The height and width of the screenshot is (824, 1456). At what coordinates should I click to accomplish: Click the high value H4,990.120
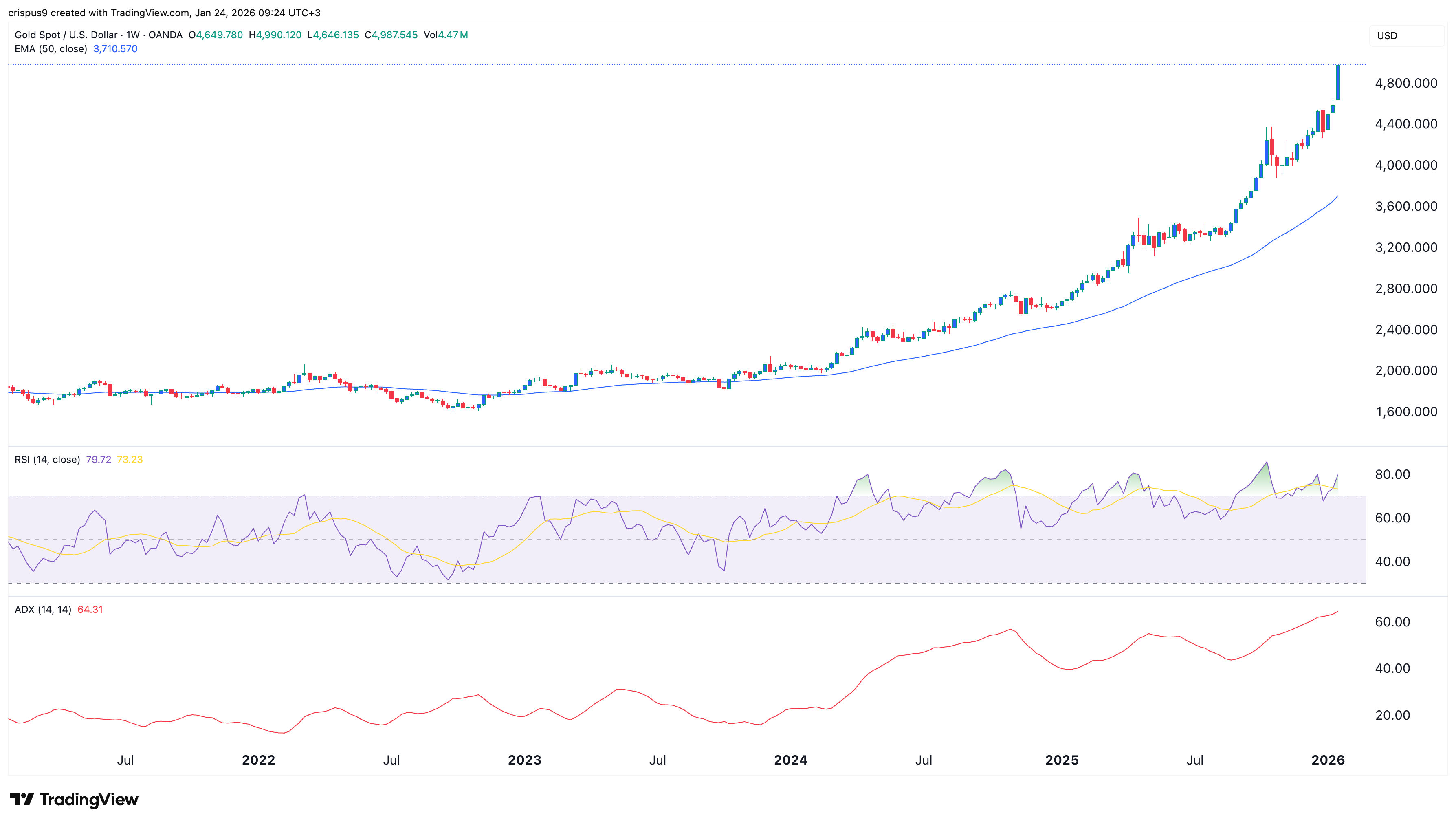275,35
